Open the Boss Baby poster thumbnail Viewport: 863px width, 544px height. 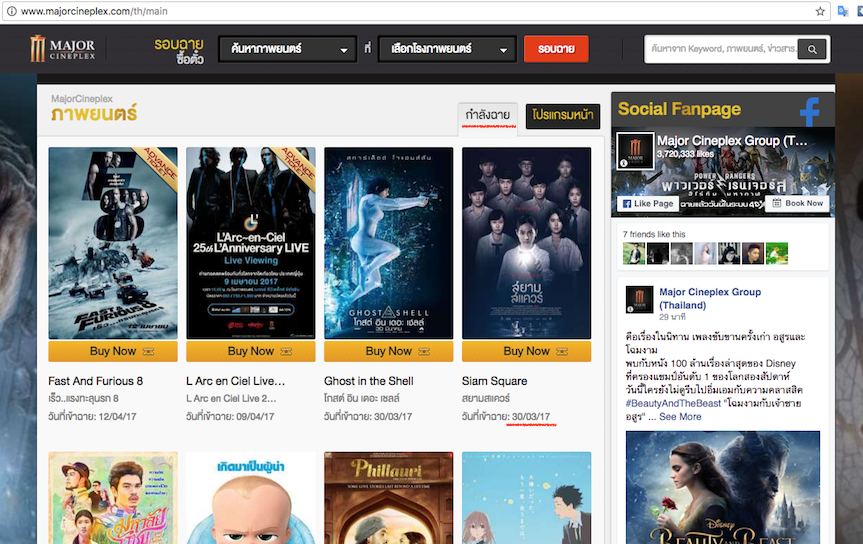click(250, 498)
